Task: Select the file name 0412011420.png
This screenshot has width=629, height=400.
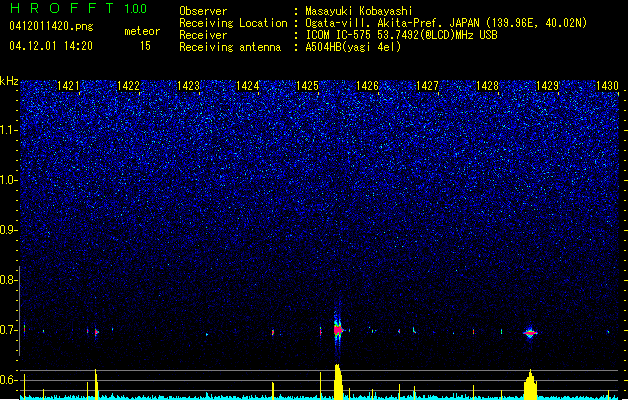Action: [51, 27]
